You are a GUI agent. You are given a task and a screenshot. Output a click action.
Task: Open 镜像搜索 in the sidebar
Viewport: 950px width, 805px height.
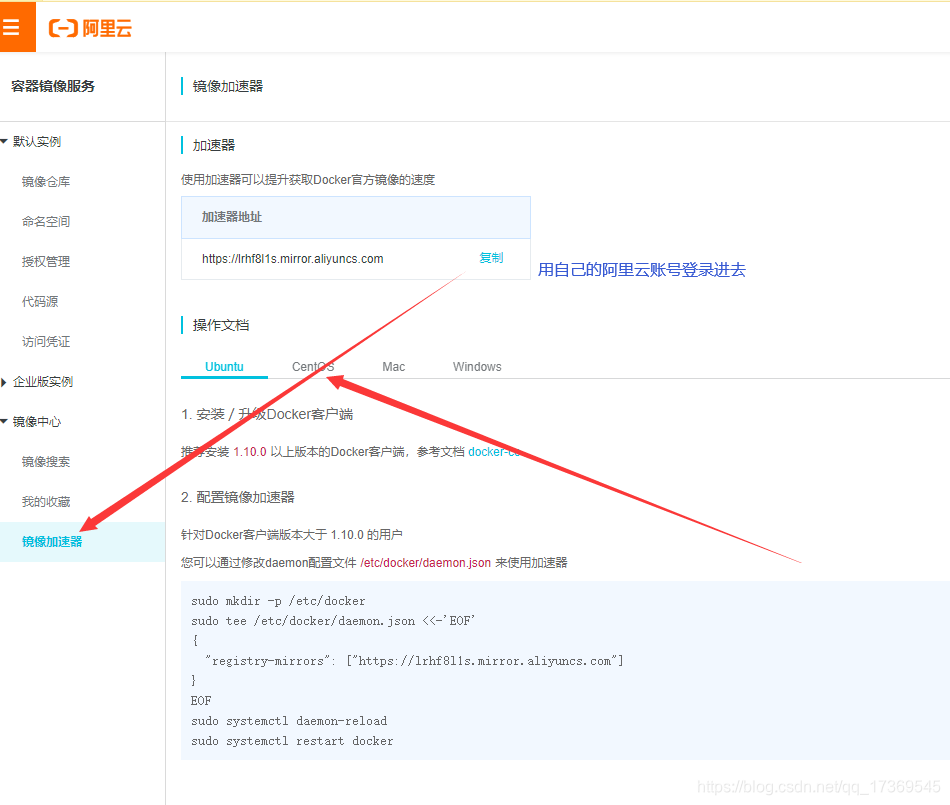pyautogui.click(x=46, y=462)
